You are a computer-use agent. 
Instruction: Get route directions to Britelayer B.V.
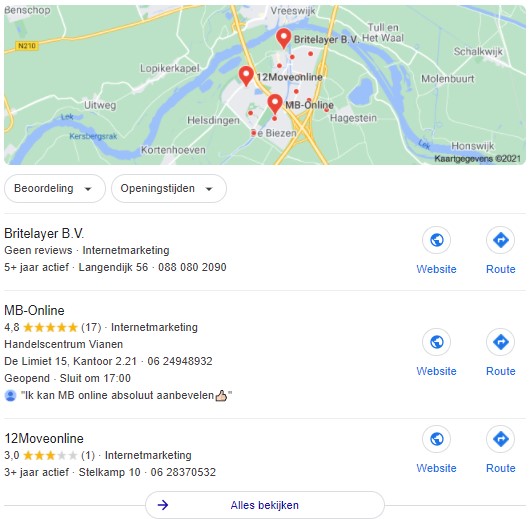point(500,240)
